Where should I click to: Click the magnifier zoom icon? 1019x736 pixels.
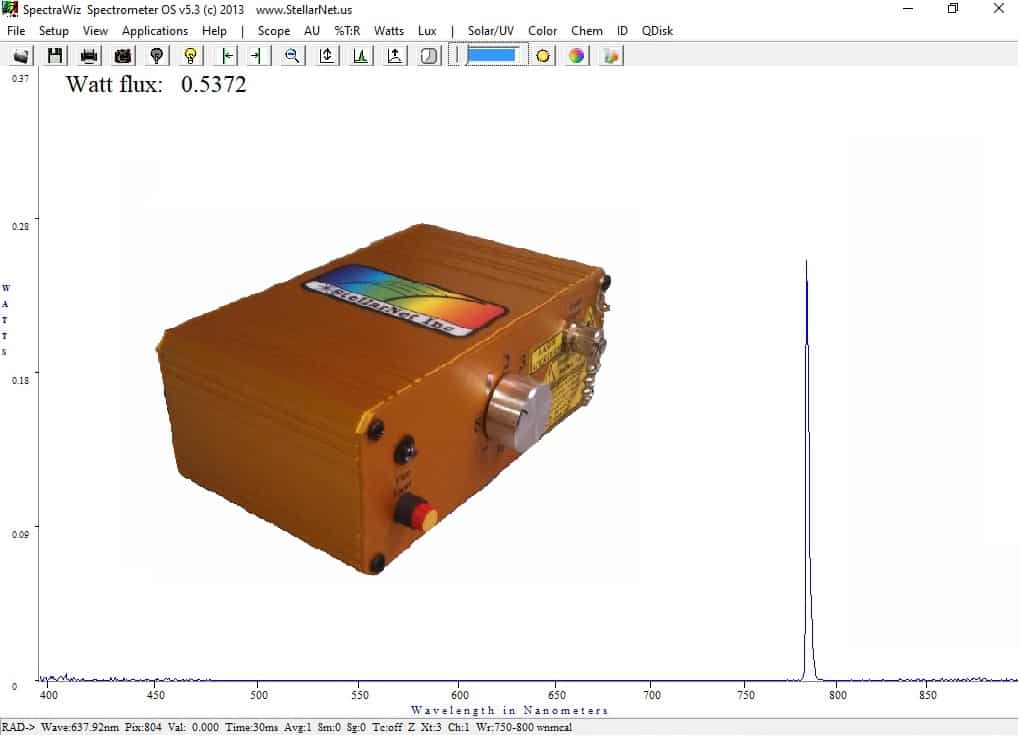(x=292, y=56)
